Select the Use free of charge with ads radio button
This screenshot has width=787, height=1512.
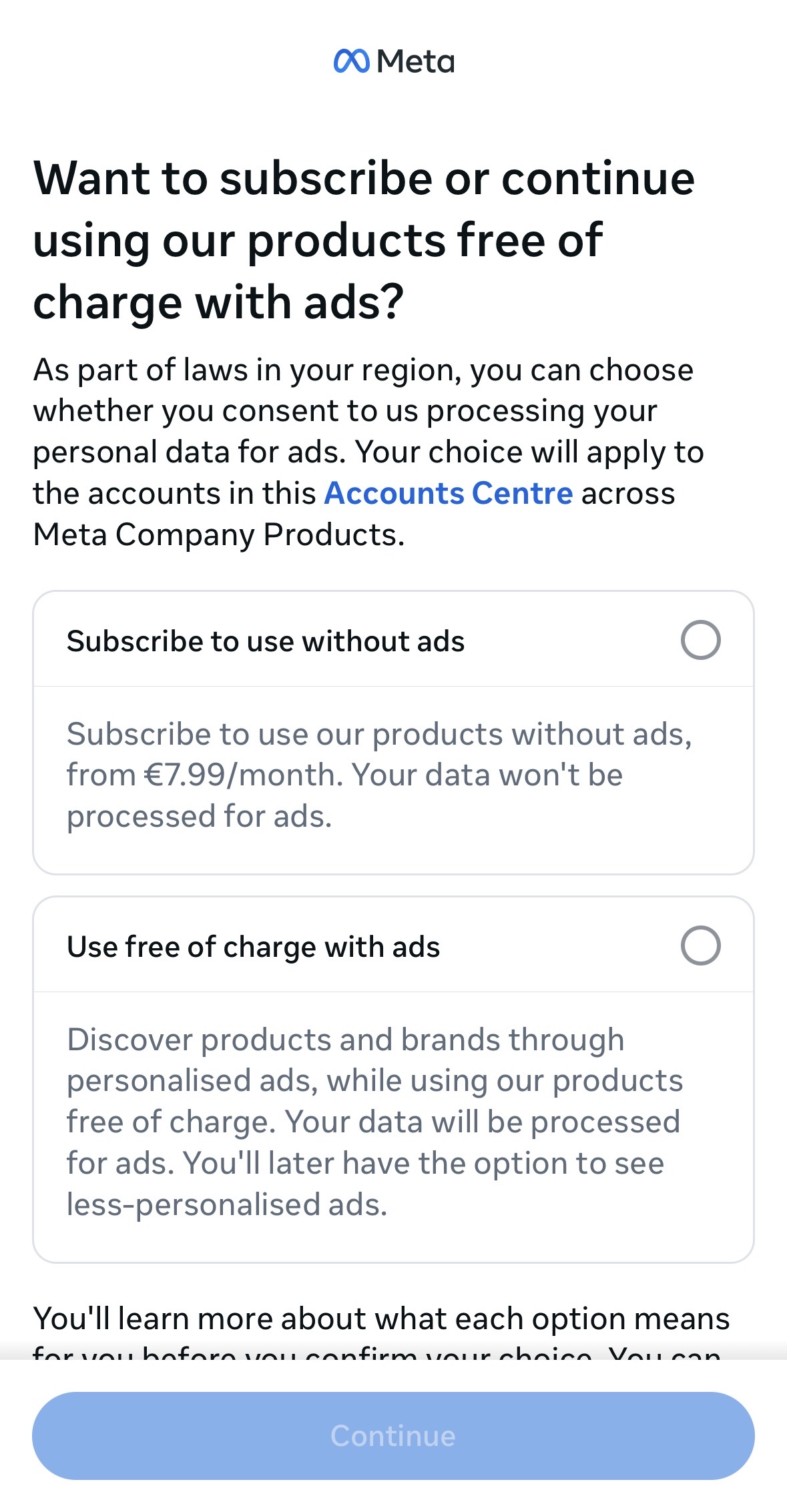pos(700,946)
